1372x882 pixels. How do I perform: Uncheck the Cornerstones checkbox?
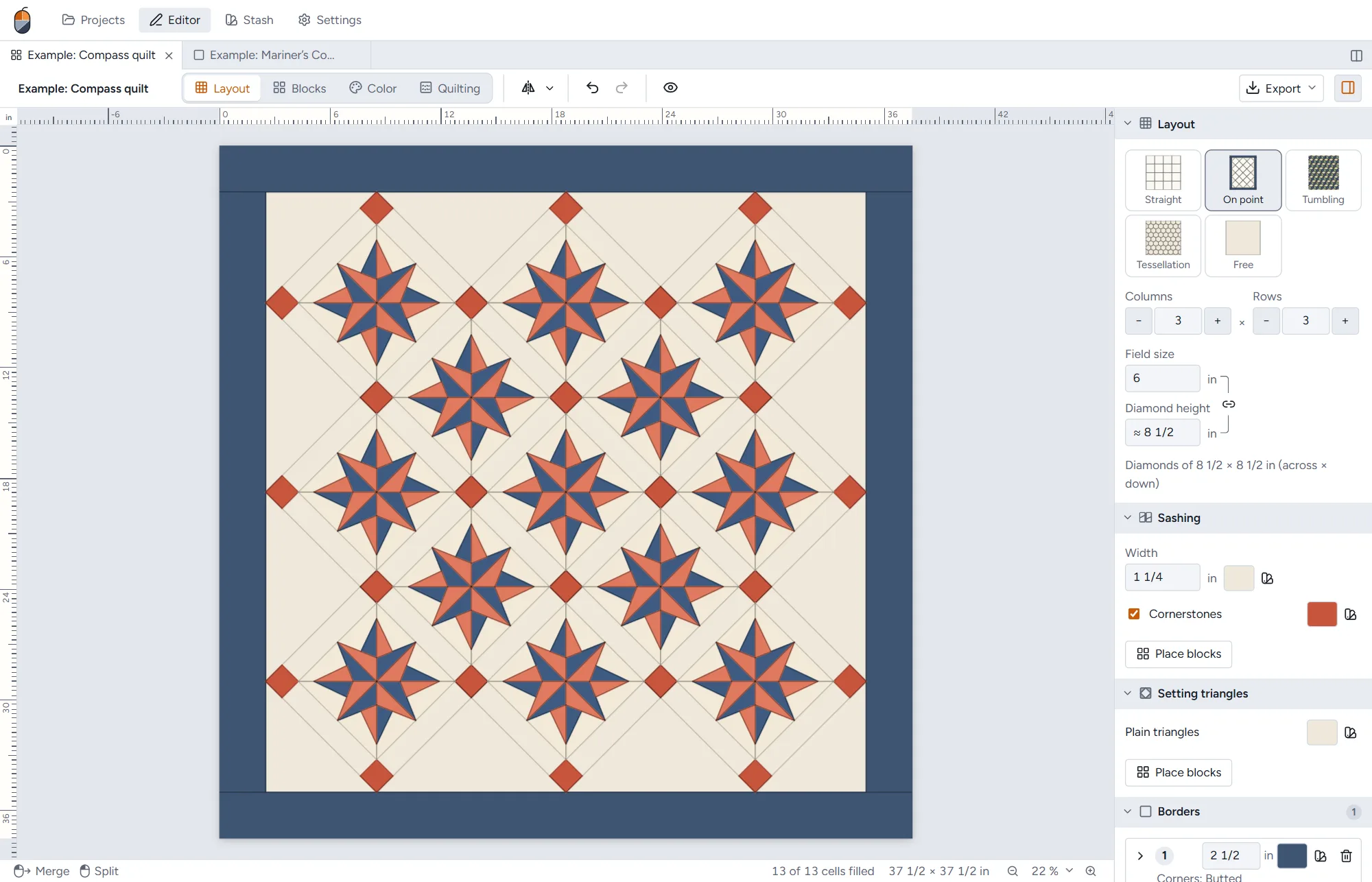[x=1134, y=614]
